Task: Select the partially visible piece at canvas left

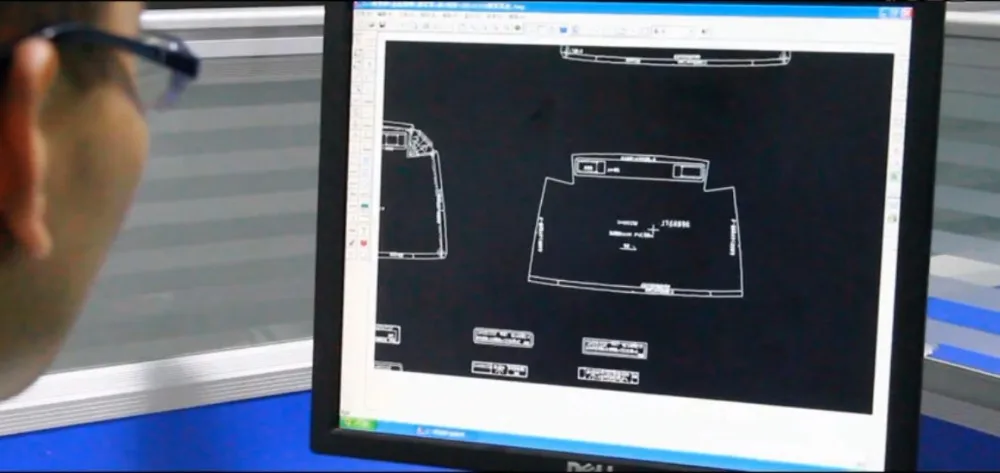Action: tap(412, 190)
